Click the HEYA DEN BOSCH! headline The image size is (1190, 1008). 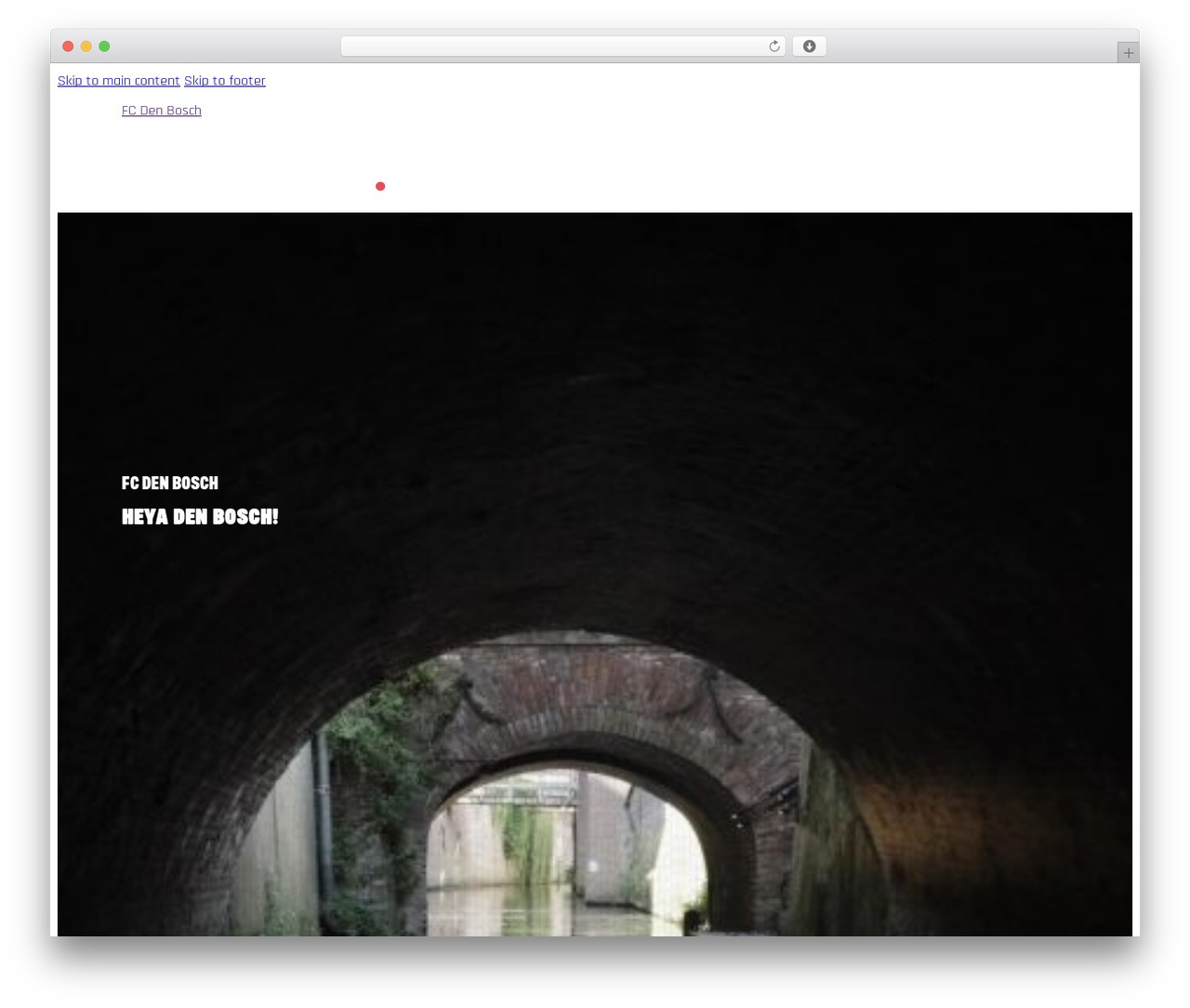(x=200, y=517)
